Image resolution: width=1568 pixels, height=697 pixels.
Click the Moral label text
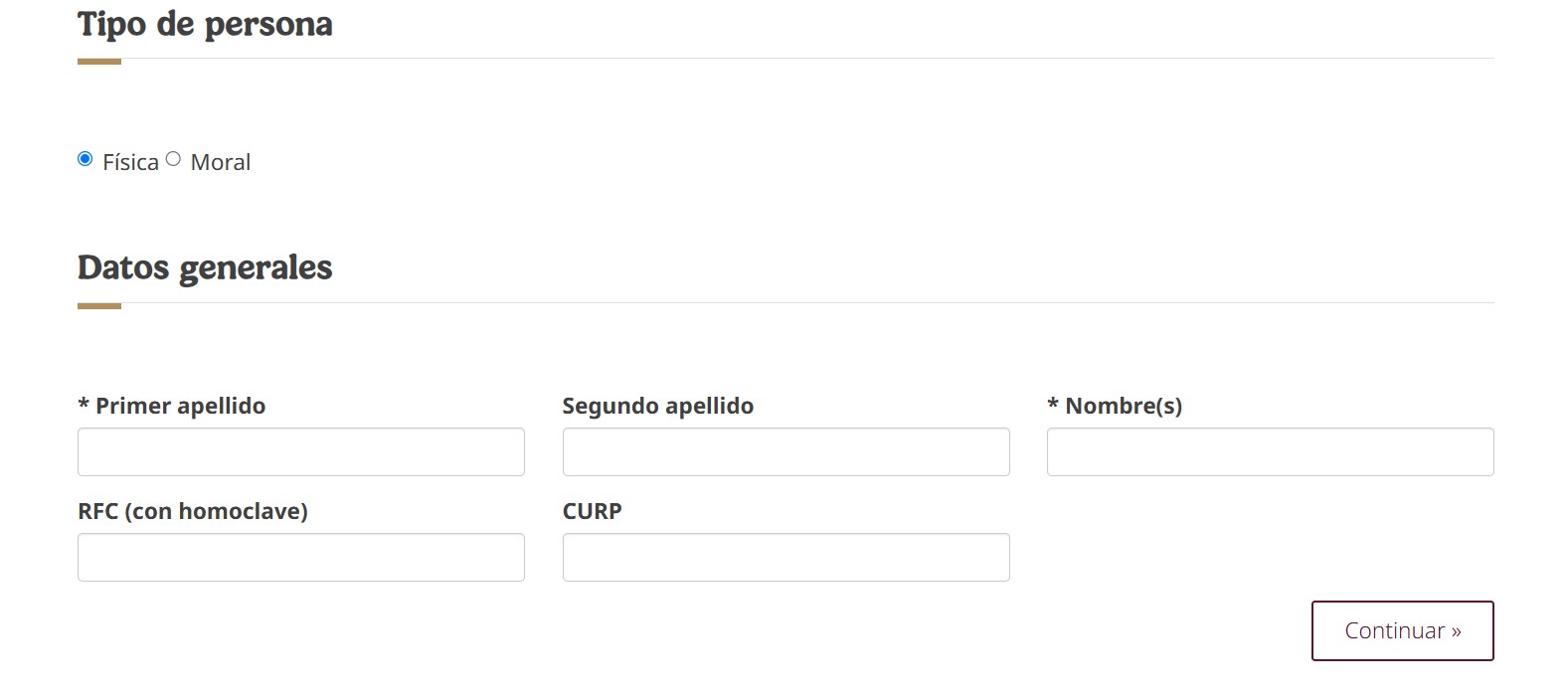coord(220,162)
